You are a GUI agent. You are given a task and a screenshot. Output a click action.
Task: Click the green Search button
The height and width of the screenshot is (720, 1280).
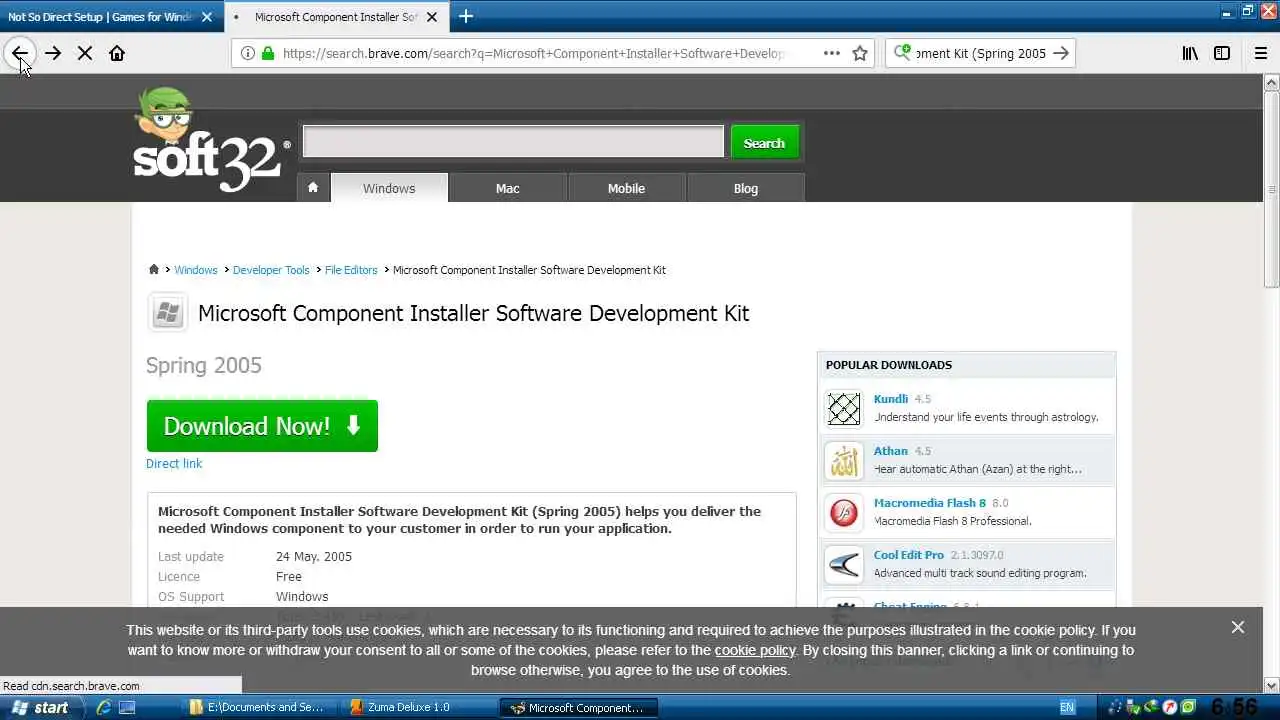click(764, 142)
